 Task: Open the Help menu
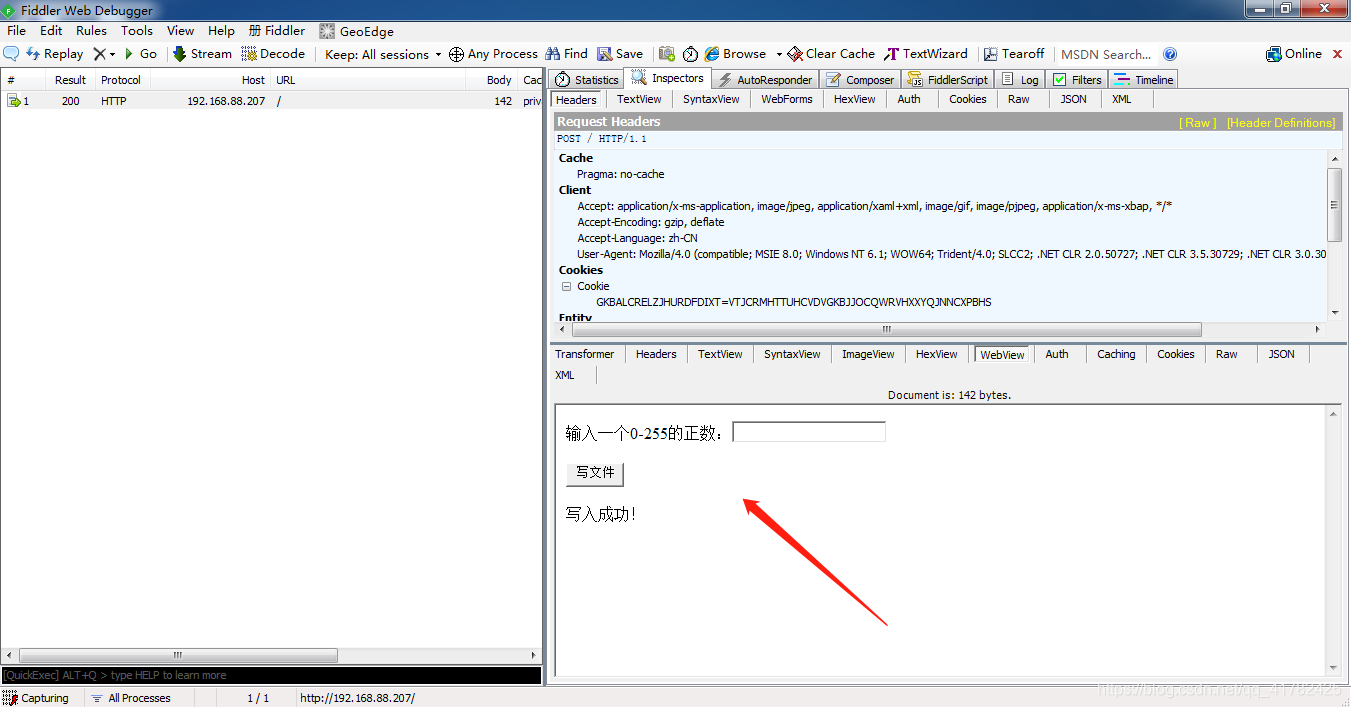pyautogui.click(x=221, y=31)
